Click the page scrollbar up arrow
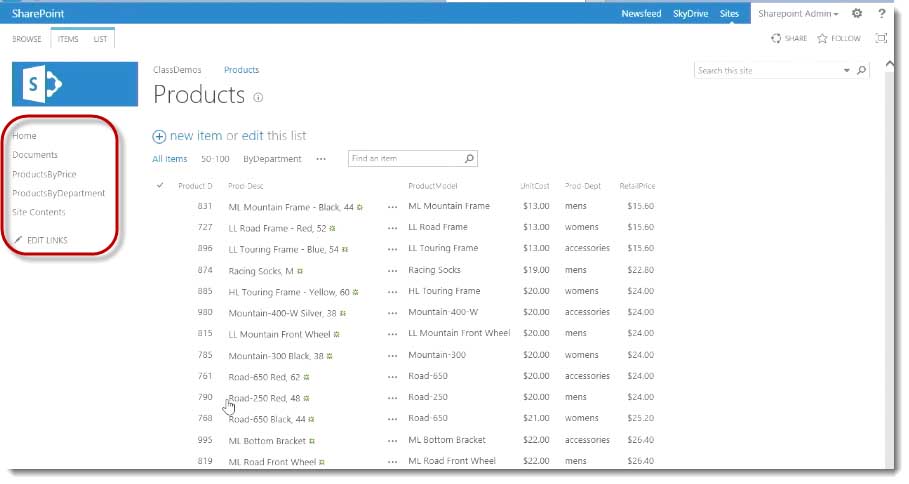This screenshot has width=909, height=484. [890, 64]
